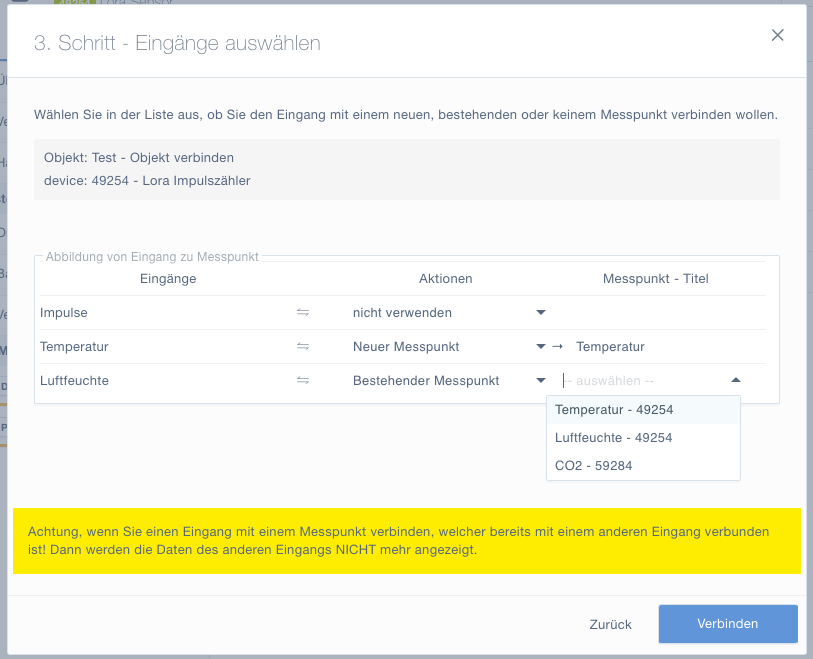Screen dimensions: 813x659
Task: Click the swap arrows icon beside Impulse
Action: 303,313
